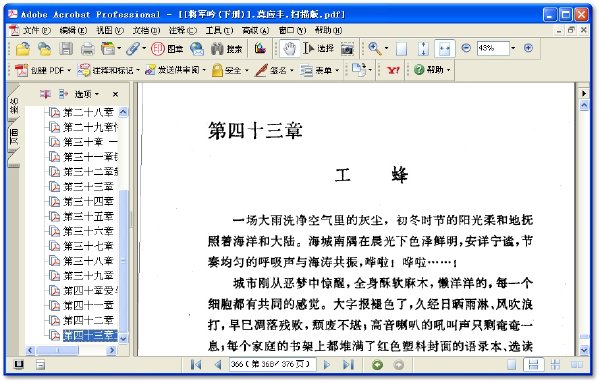The width and height of the screenshot is (600, 383).
Task: Click the 43% zoom level field
Action: [493, 48]
